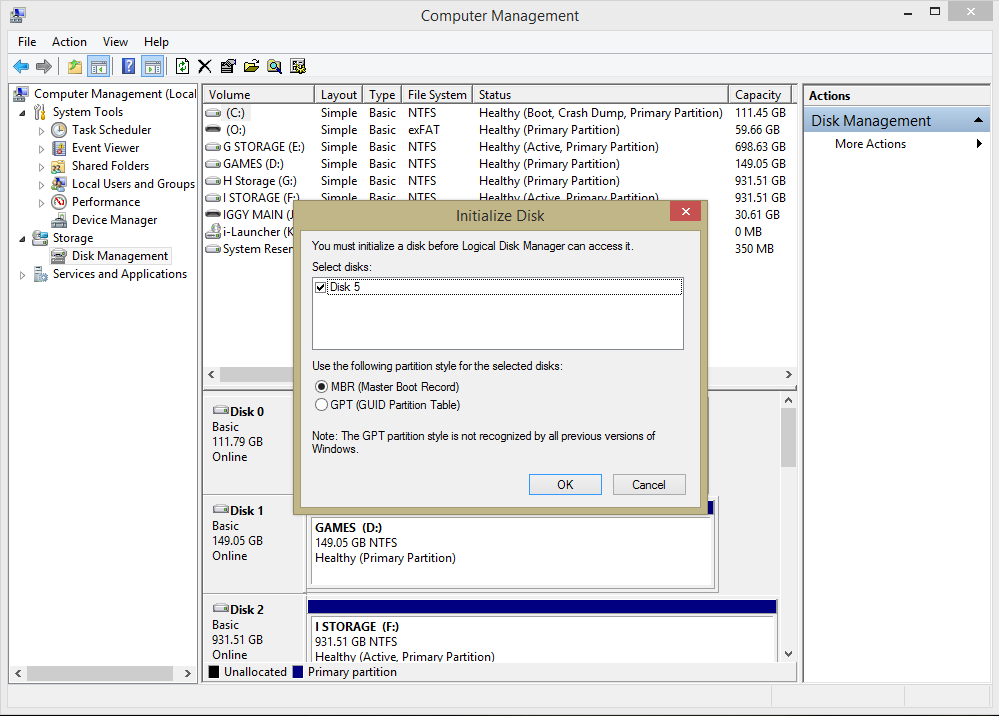
Task: Open Help via blue question mark icon
Action: [x=128, y=67]
